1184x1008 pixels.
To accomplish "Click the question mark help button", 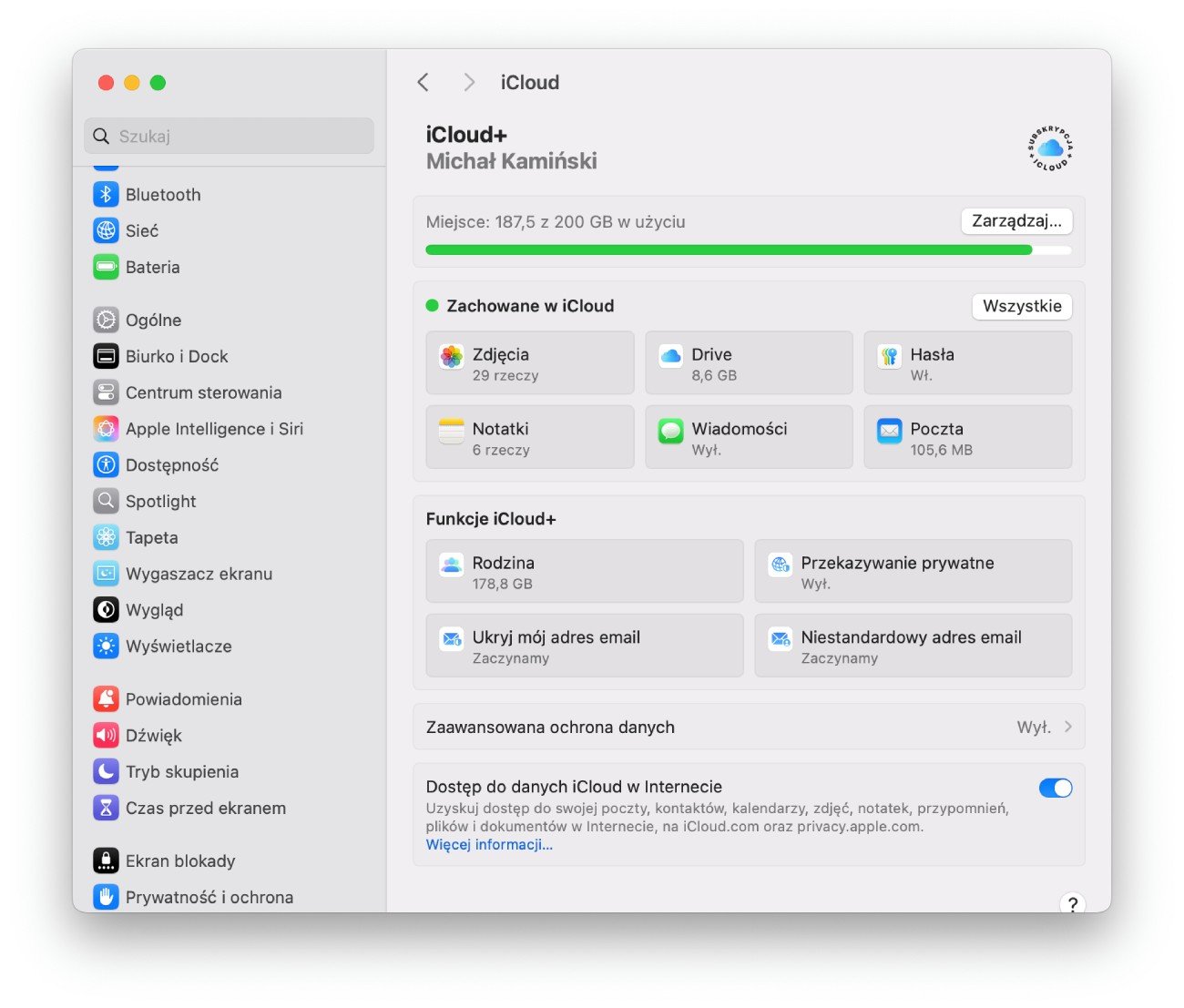I will (x=1072, y=903).
